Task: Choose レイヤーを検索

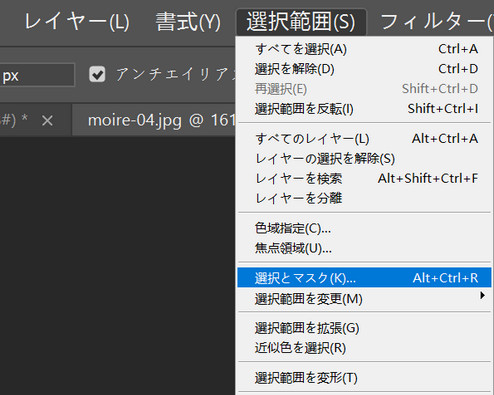Action: pyautogui.click(x=364, y=178)
